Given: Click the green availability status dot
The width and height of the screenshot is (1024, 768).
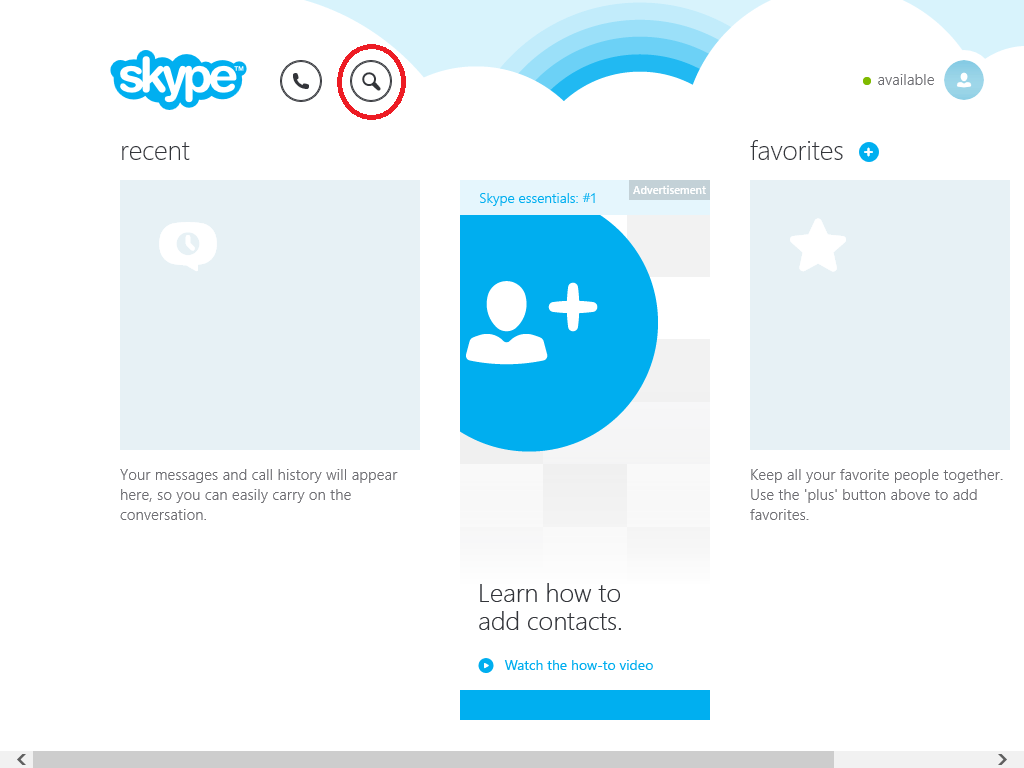Looking at the screenshot, I should point(867,81).
